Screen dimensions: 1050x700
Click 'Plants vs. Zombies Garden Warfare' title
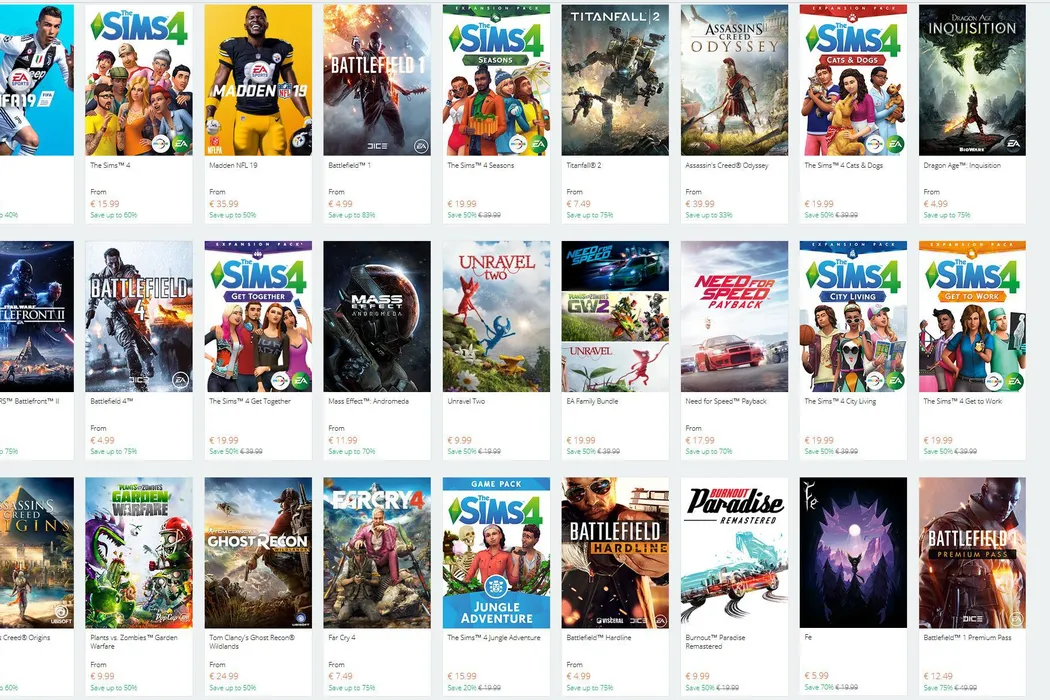click(x=134, y=642)
